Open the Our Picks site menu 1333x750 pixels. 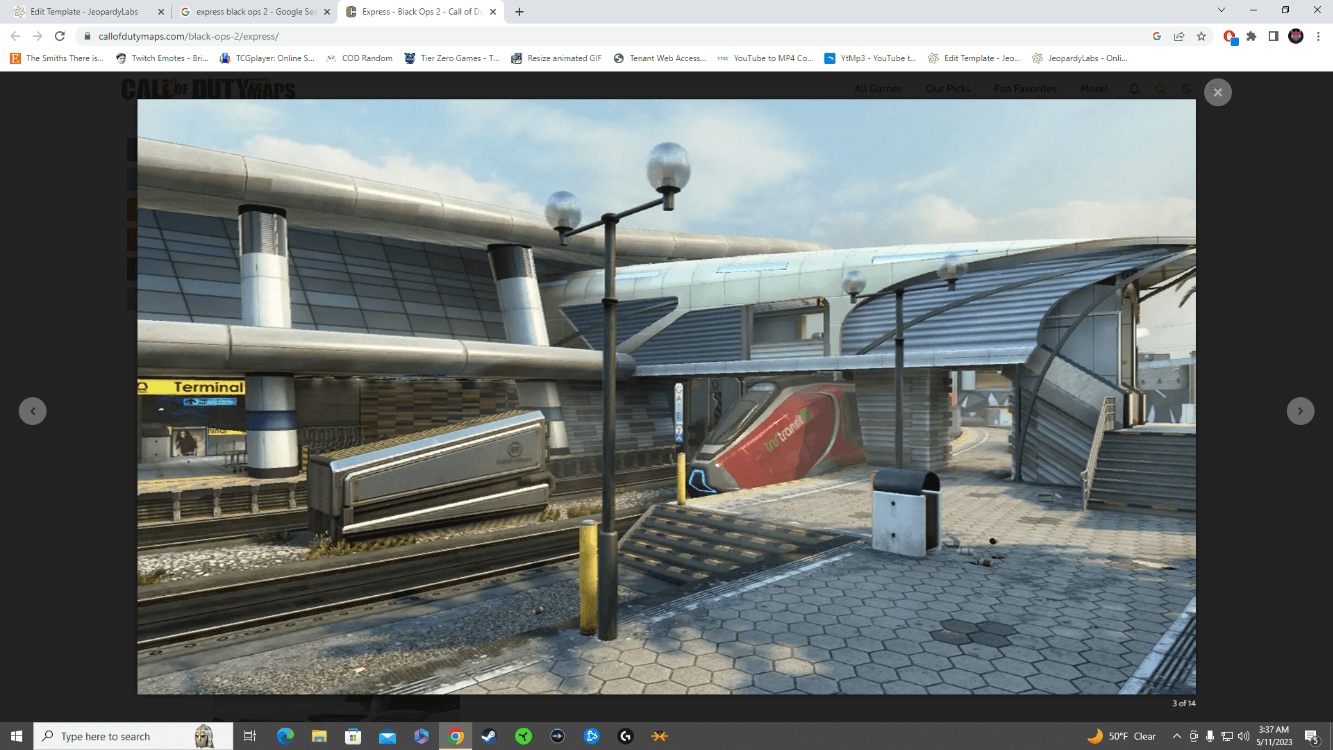[948, 89]
